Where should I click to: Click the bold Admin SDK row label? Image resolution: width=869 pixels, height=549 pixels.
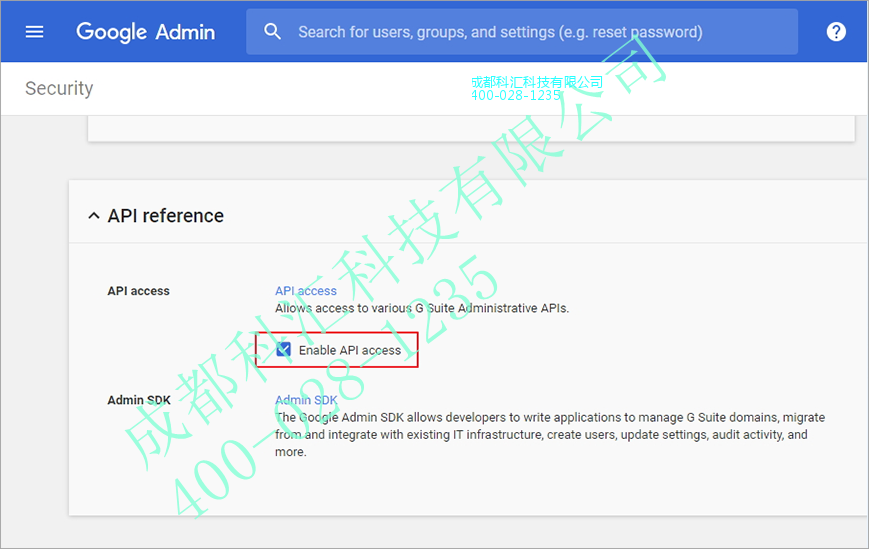pyautogui.click(x=139, y=400)
